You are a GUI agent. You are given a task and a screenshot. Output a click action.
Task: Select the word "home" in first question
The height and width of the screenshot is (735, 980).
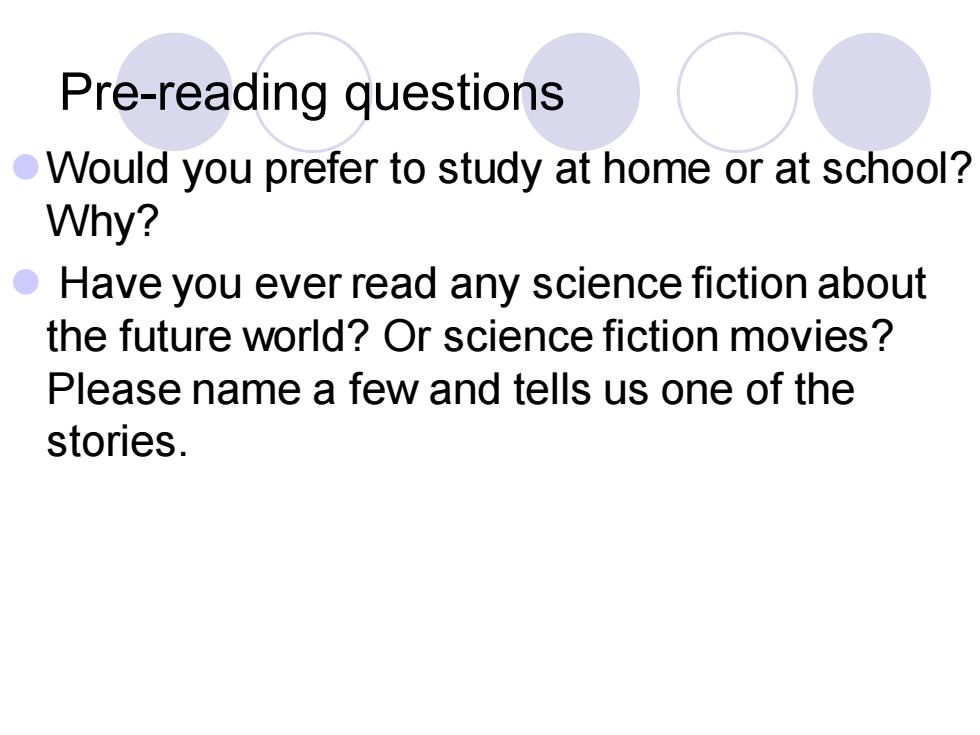point(657,169)
